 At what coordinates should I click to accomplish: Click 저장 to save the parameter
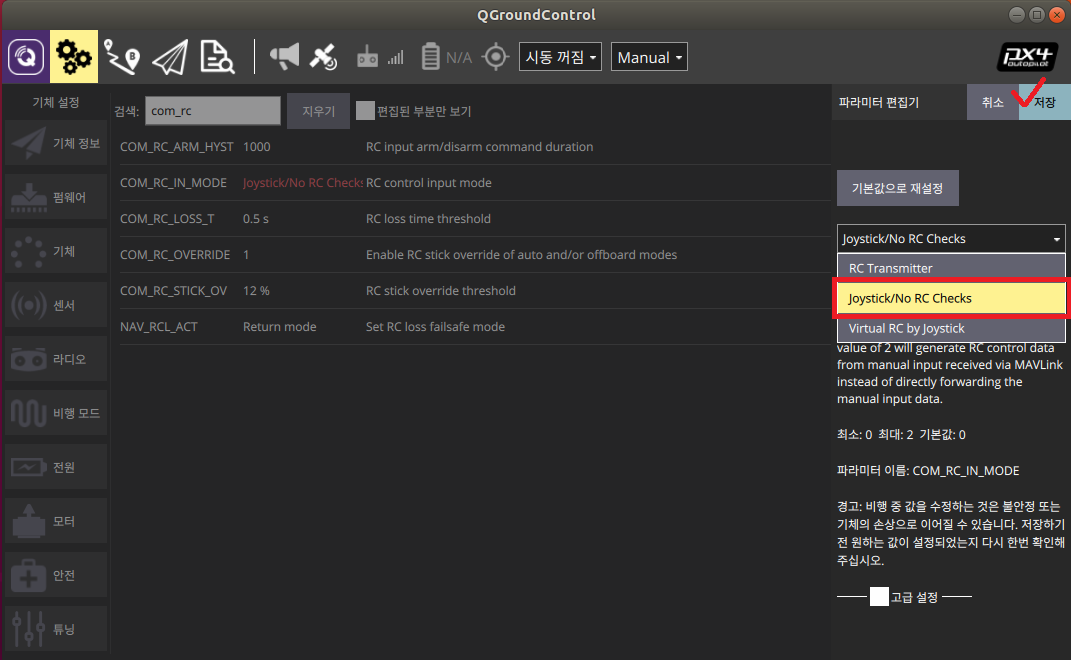tap(1045, 102)
